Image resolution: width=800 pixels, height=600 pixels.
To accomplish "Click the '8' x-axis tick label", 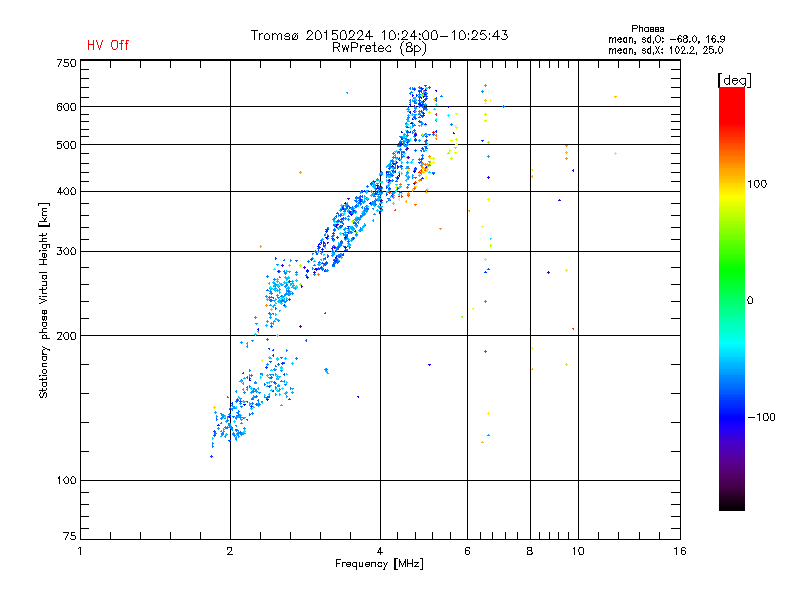I will [x=530, y=551].
